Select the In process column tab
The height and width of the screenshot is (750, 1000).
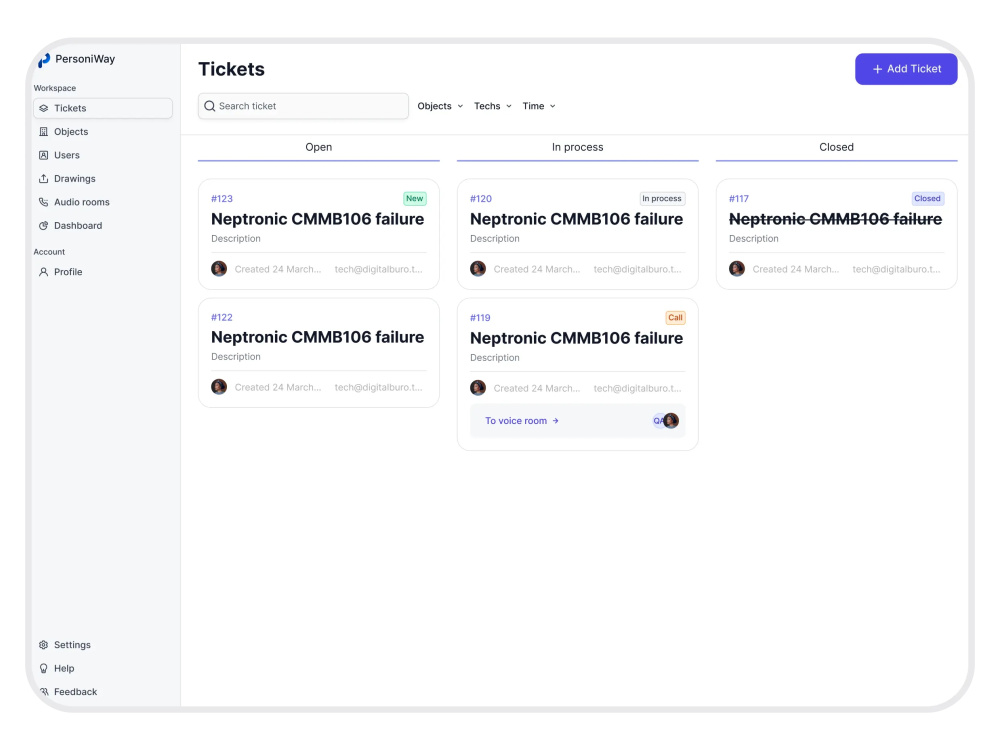pos(577,147)
